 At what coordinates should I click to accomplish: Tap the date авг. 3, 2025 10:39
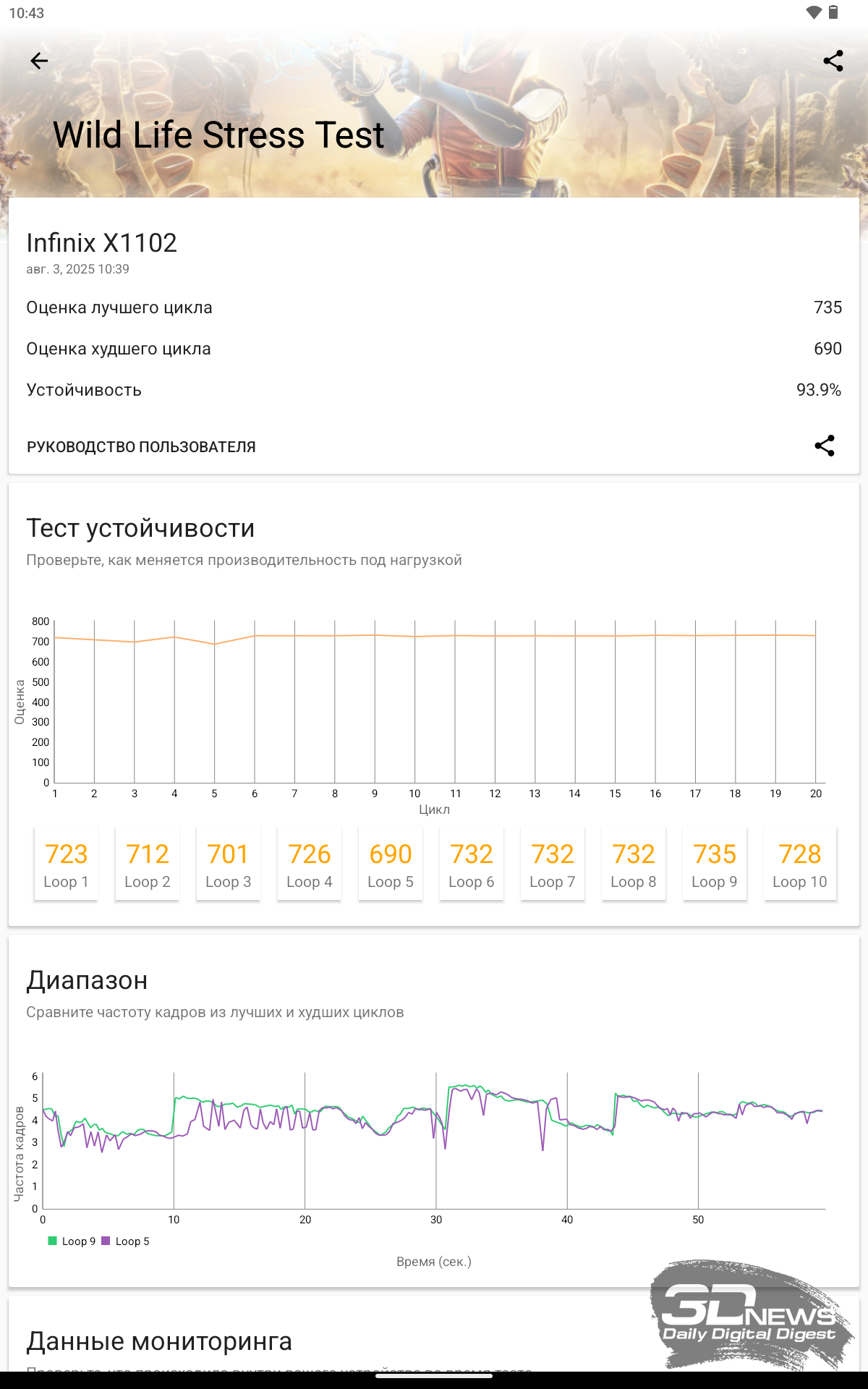78,269
